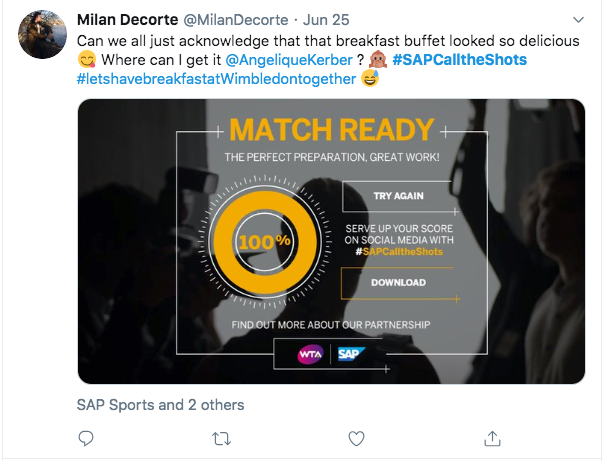Screen dimensions: 604x461
Task: Open the share tweet icon
Action: click(x=491, y=438)
